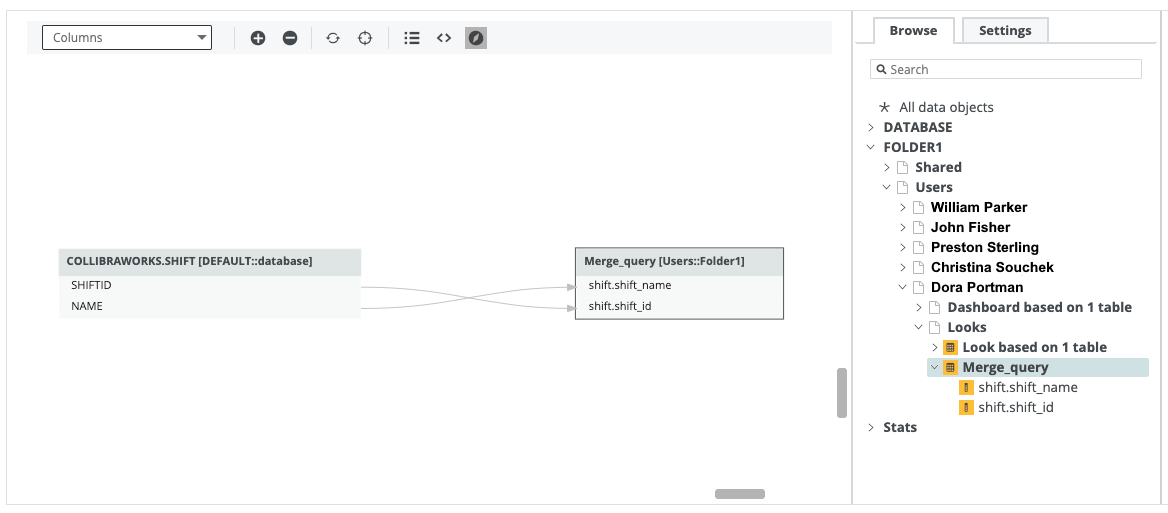
Task: Open the Columns dropdown
Action: 127,38
